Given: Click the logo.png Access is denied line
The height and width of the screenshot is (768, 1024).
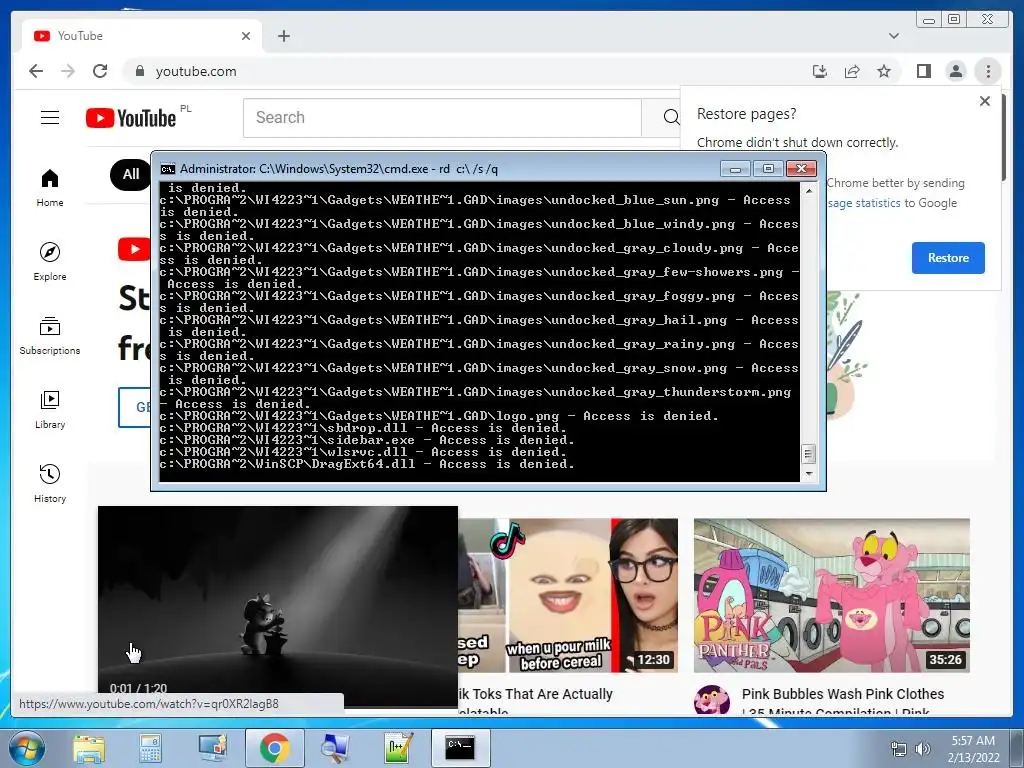Looking at the screenshot, I should 439,416.
